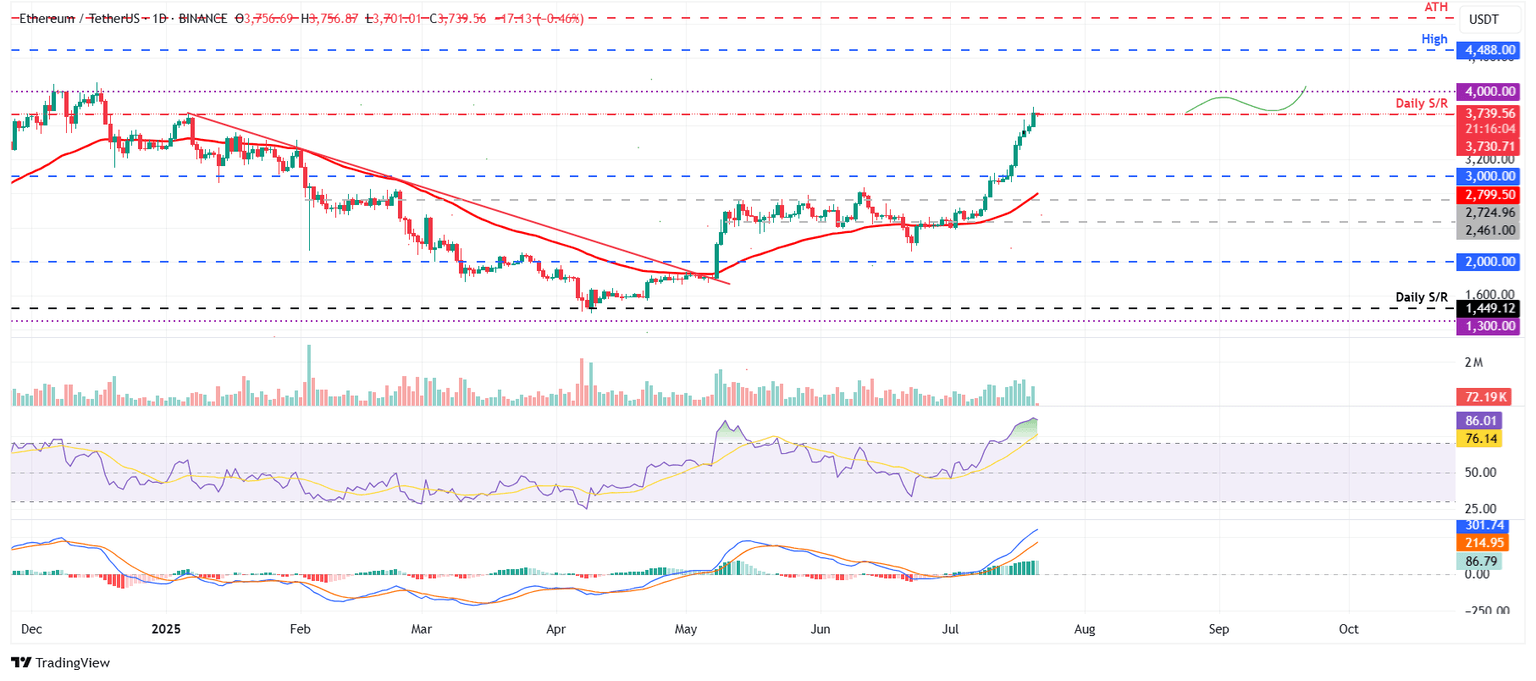Image resolution: width=1536 pixels, height=681 pixels.
Task: Click the 'ATH' label on price axis
Action: pyautogui.click(x=1434, y=8)
